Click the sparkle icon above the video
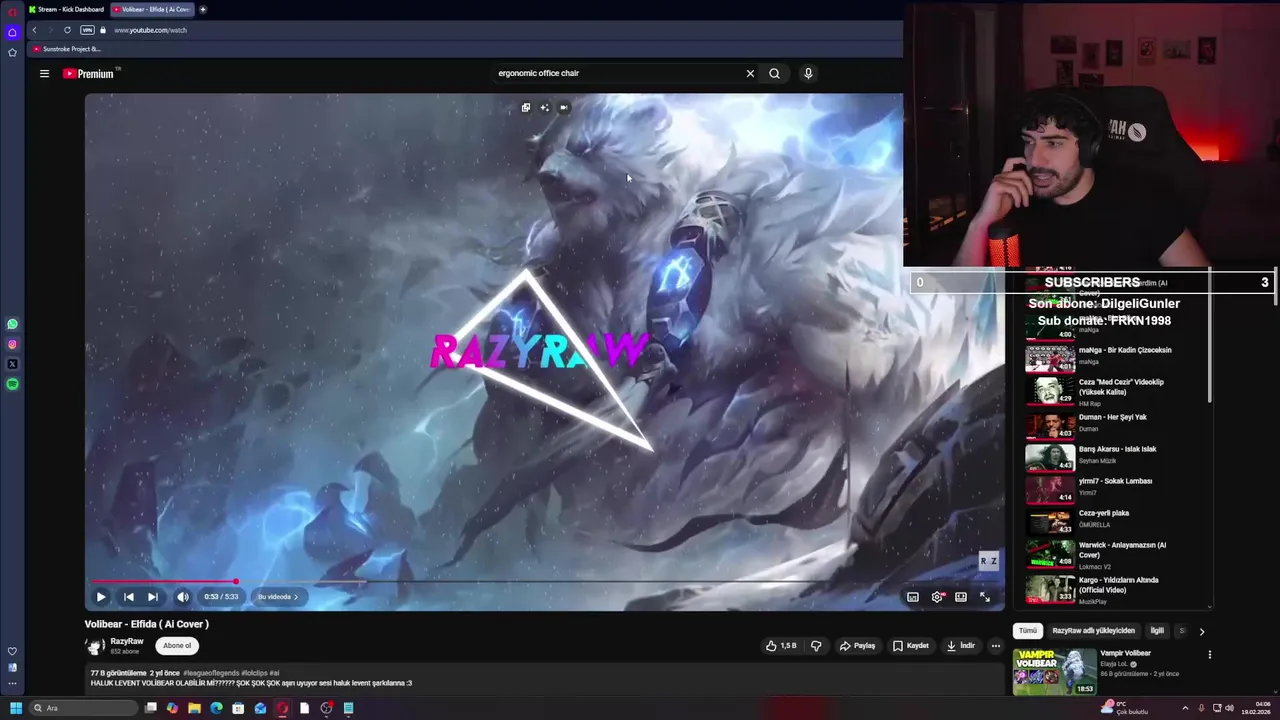Screen dimensions: 1280x720 [x=545, y=108]
